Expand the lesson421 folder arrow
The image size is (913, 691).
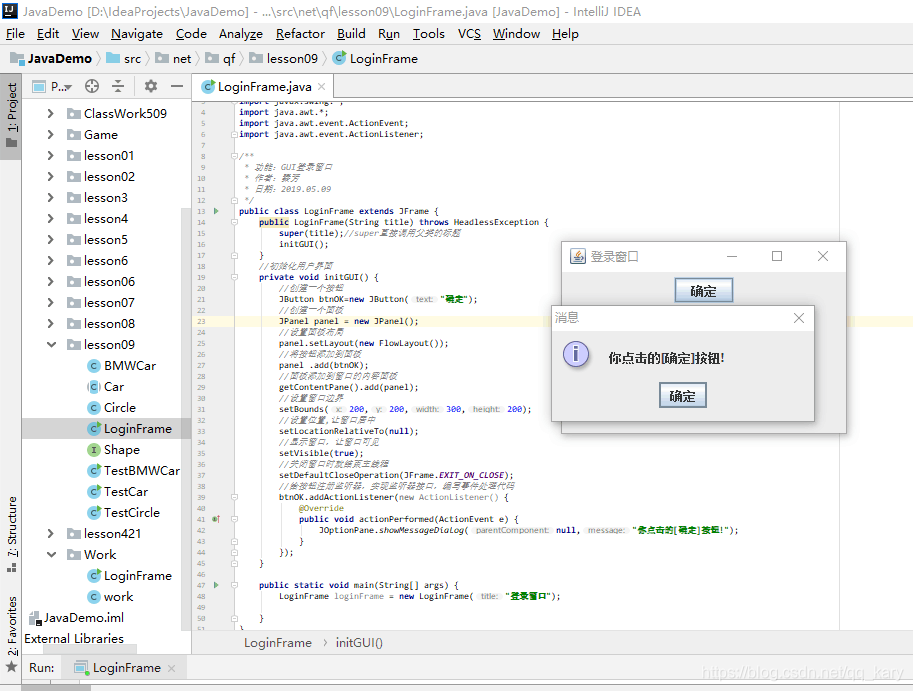(51, 534)
